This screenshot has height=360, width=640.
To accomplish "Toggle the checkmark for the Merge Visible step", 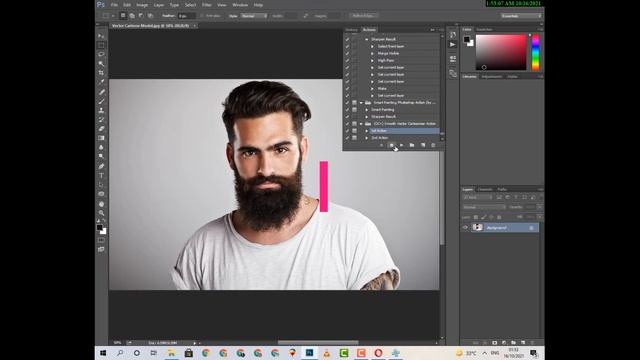I will click(347, 53).
